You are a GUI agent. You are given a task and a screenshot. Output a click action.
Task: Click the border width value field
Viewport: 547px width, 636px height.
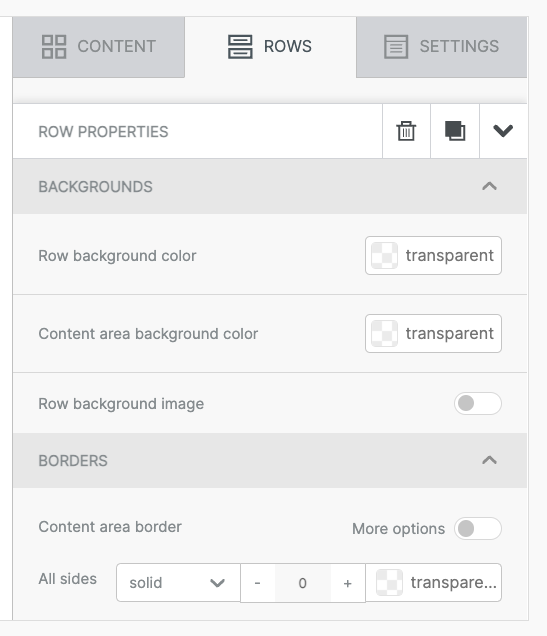click(x=302, y=583)
